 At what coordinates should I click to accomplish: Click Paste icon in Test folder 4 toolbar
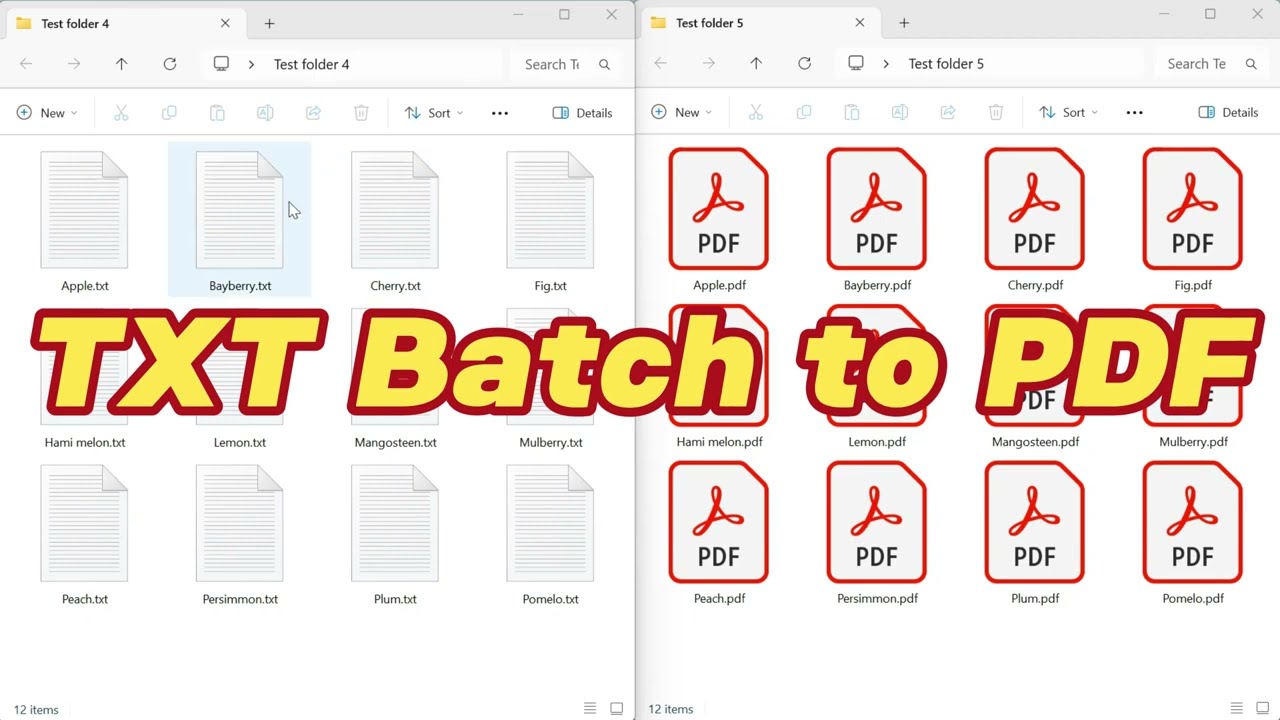pyautogui.click(x=217, y=113)
